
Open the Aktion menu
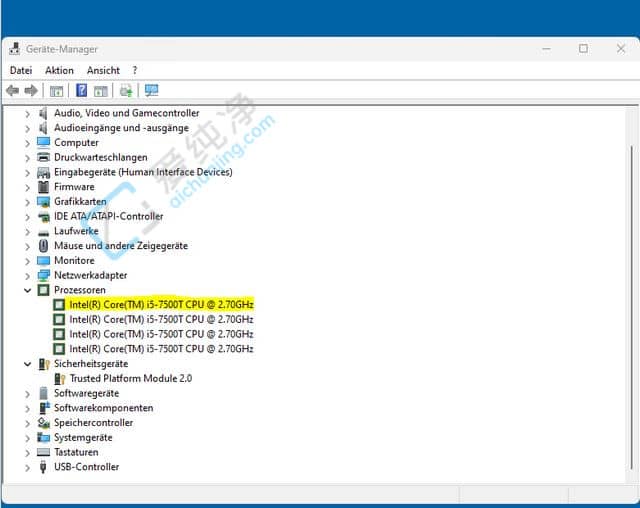[59, 70]
